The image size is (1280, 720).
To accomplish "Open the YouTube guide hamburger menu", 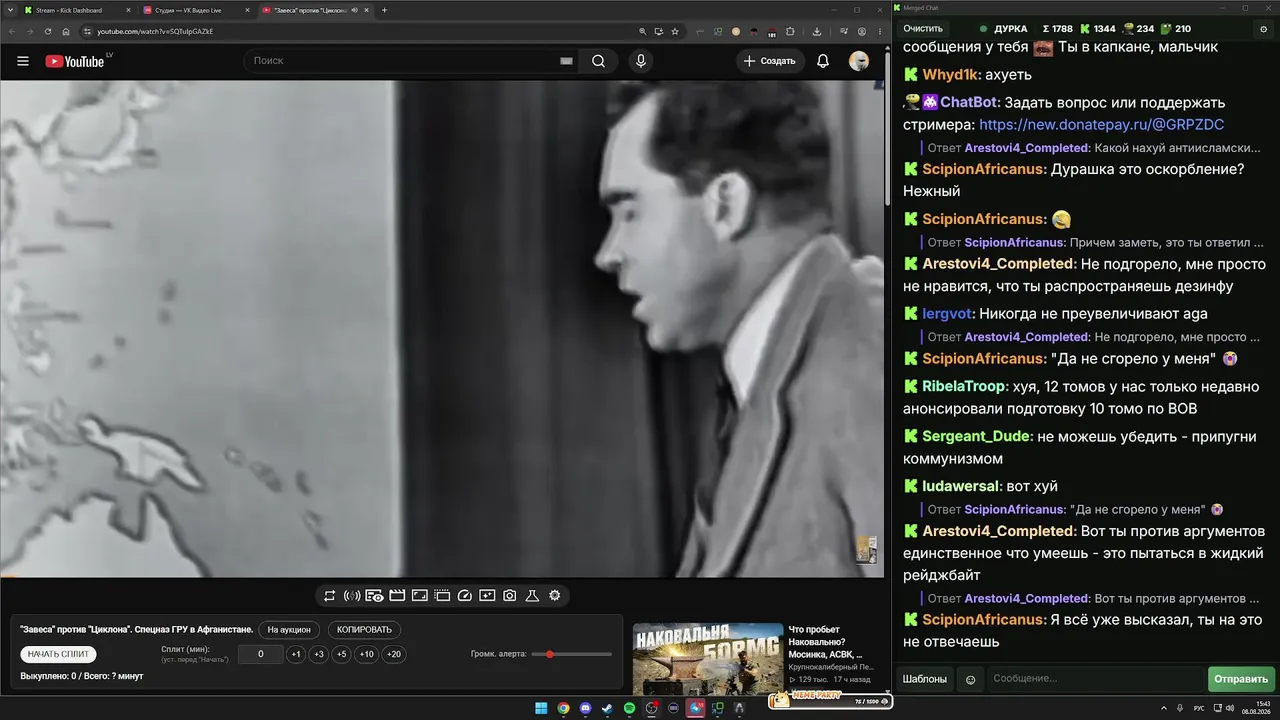I will point(23,61).
